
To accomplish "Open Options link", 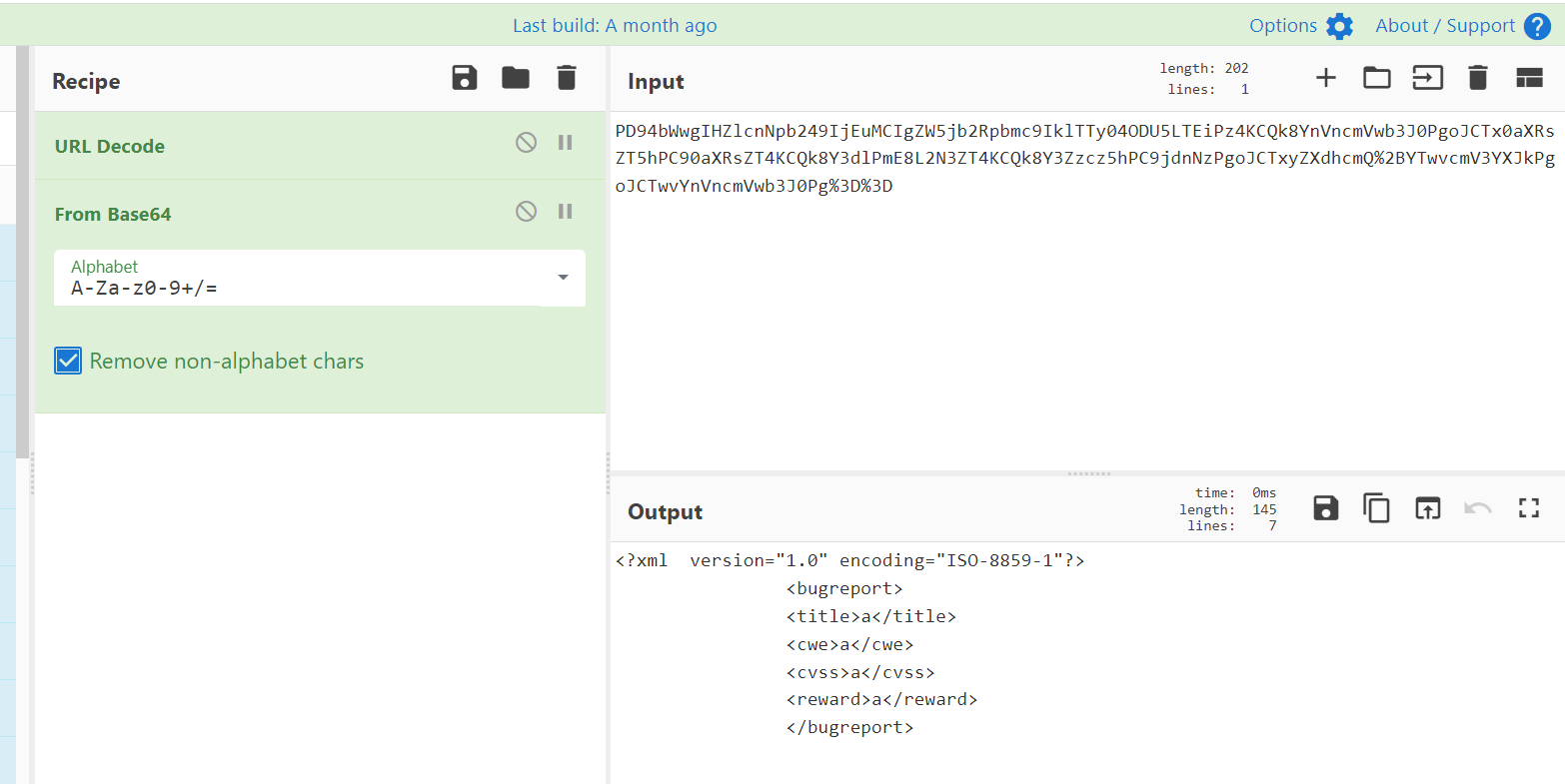I will (x=1283, y=26).
